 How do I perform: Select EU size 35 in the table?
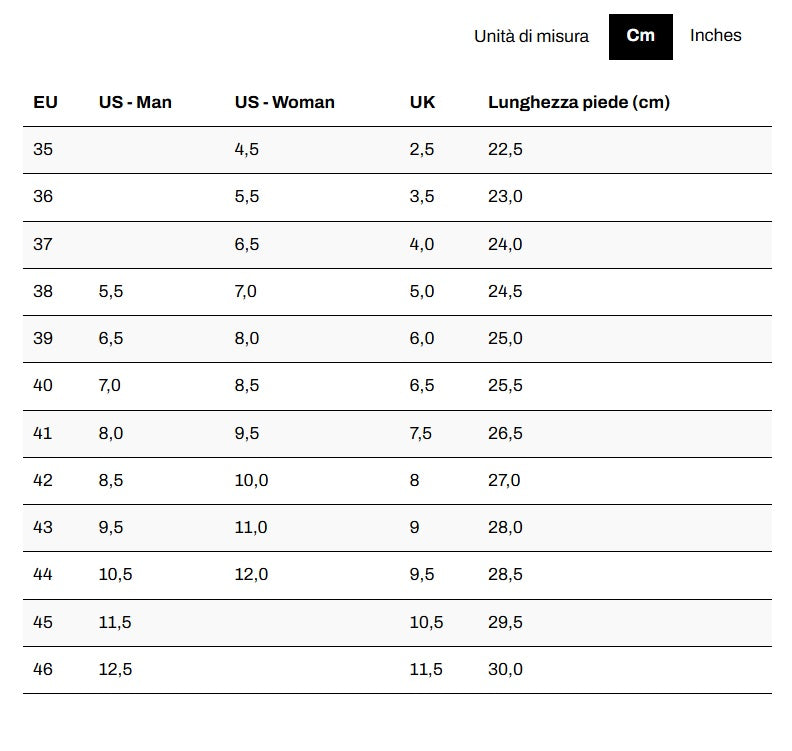tap(43, 150)
